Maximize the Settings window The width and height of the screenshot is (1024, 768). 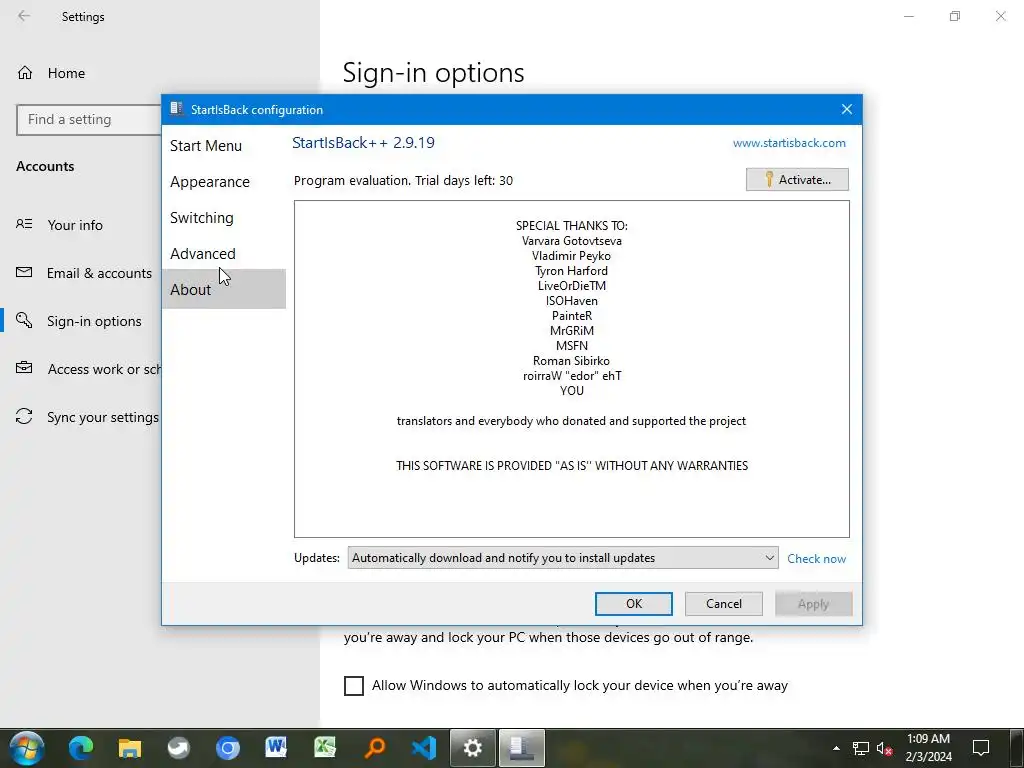(955, 16)
